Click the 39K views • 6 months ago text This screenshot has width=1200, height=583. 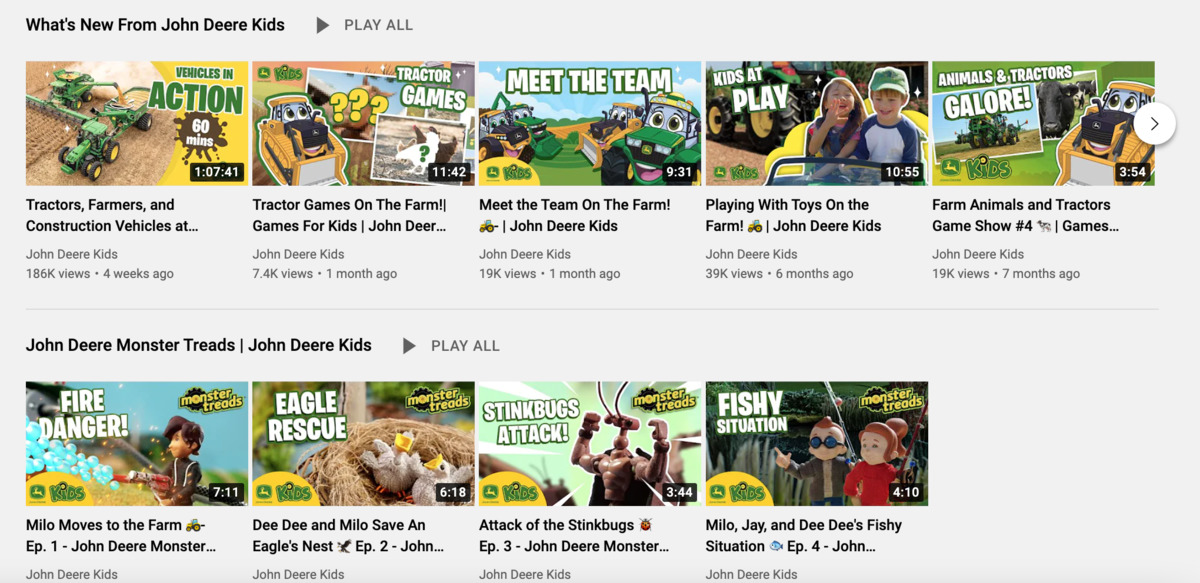[780, 274]
